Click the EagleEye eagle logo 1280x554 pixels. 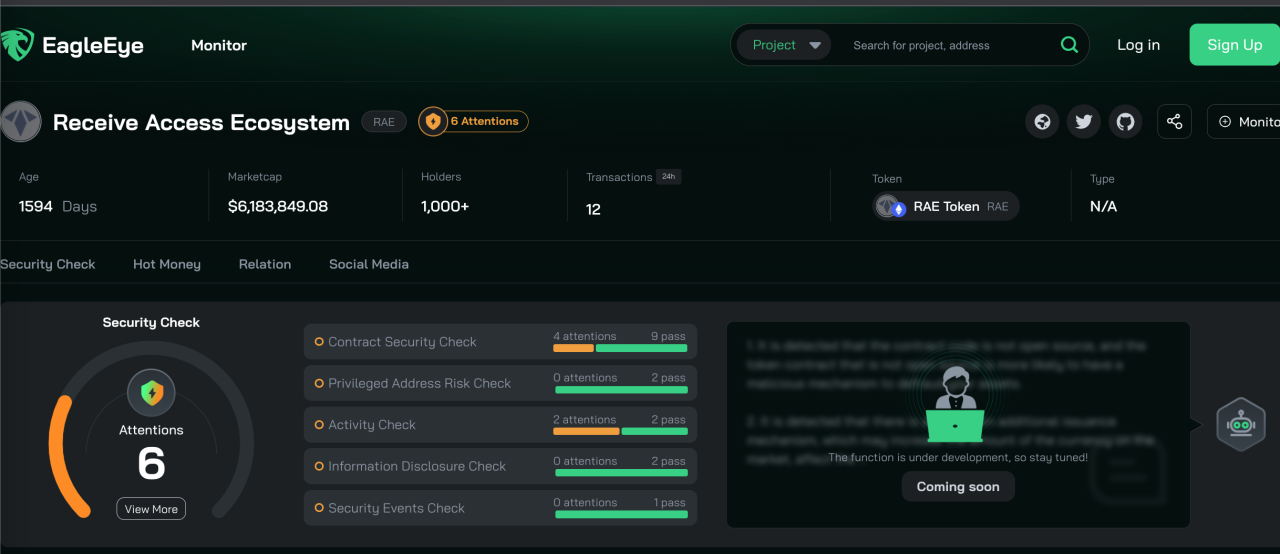coord(17,45)
